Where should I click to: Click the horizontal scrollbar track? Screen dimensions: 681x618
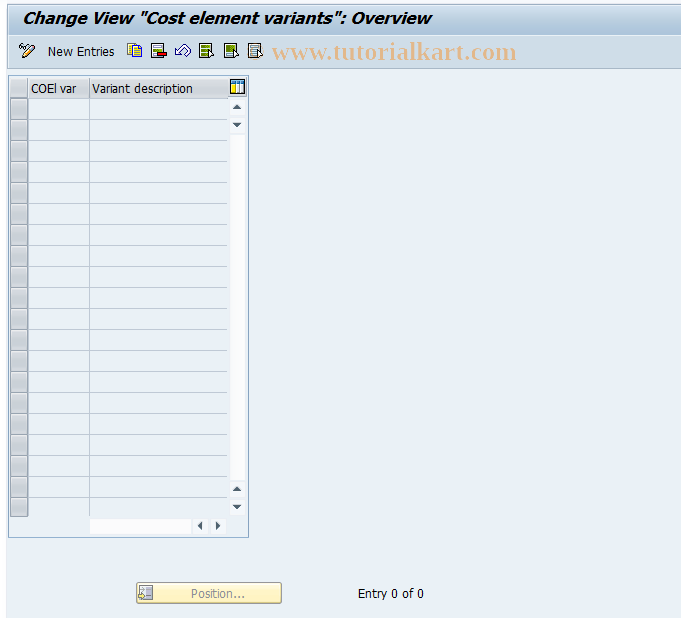coord(140,526)
